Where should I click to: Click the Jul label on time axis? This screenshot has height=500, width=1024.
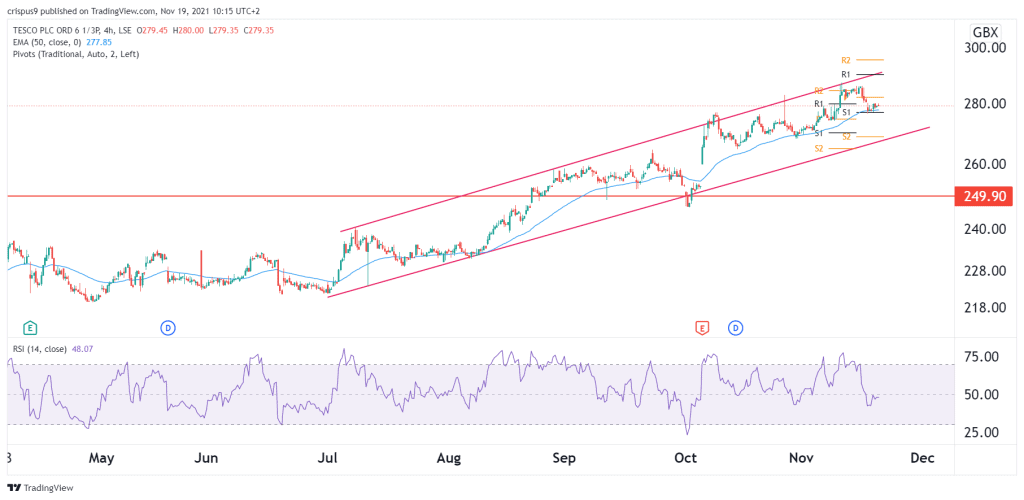[x=327, y=459]
